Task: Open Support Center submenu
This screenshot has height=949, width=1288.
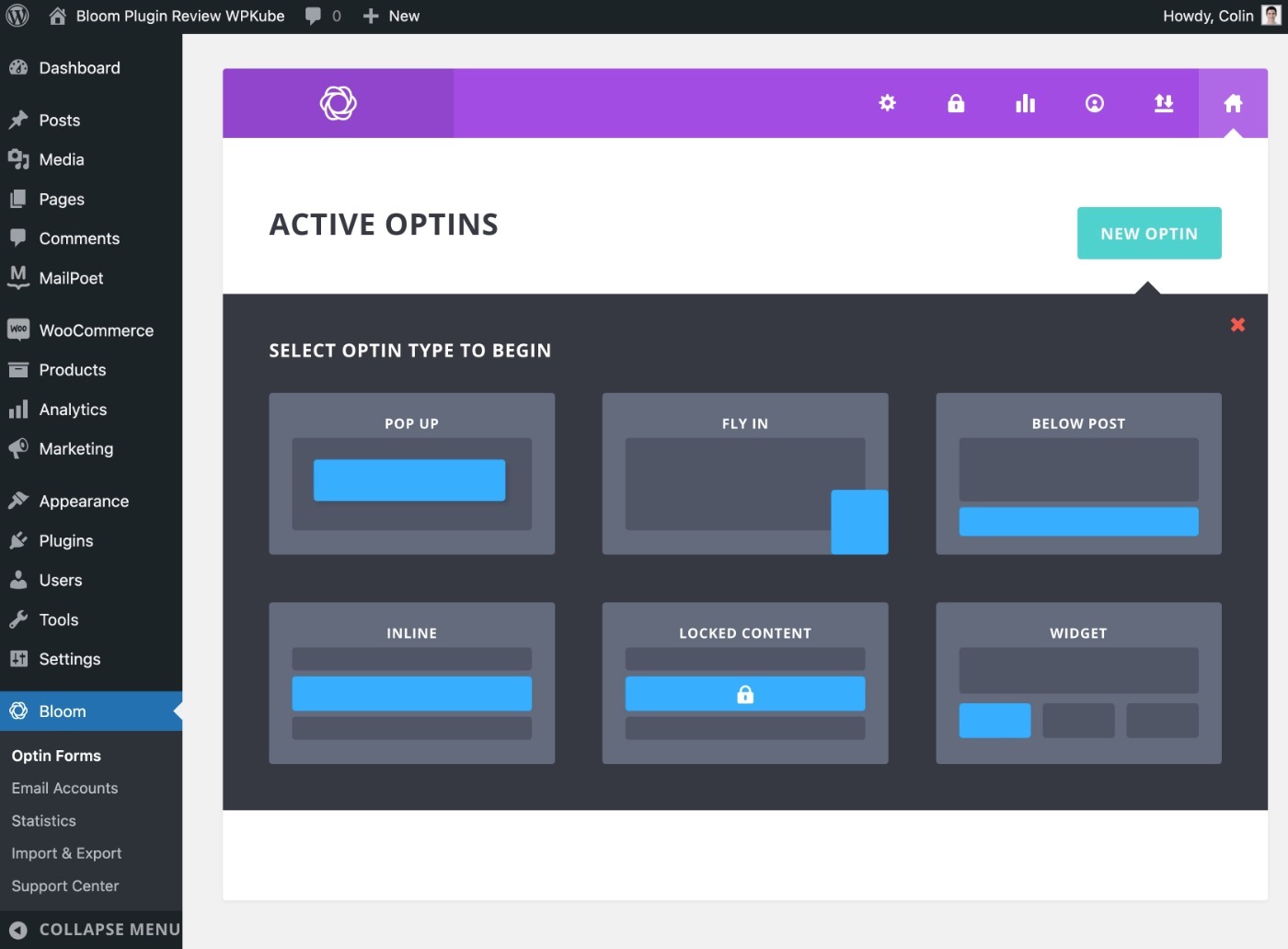Action: point(65,886)
